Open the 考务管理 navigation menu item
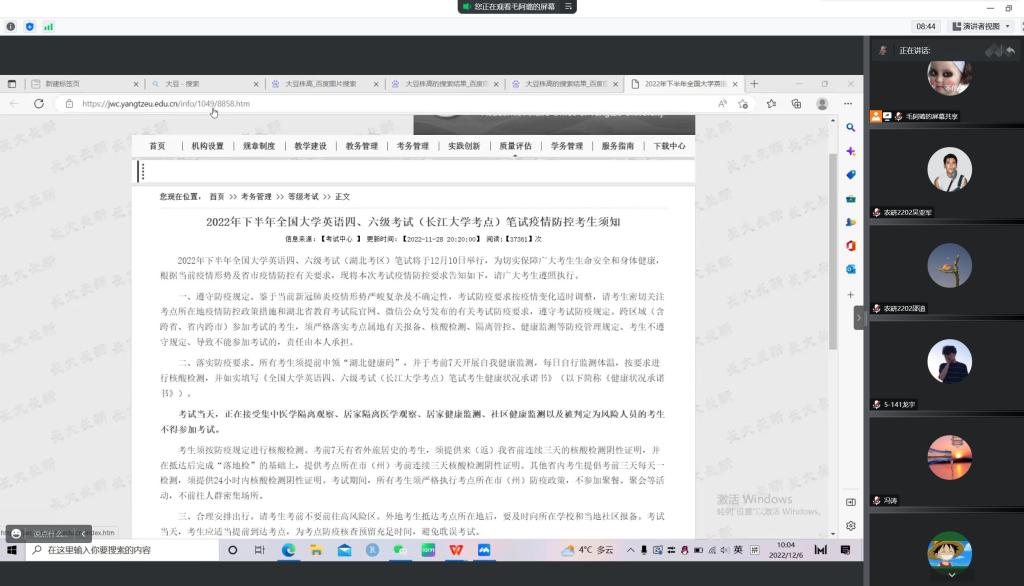This screenshot has height=586, width=1024. (412, 146)
